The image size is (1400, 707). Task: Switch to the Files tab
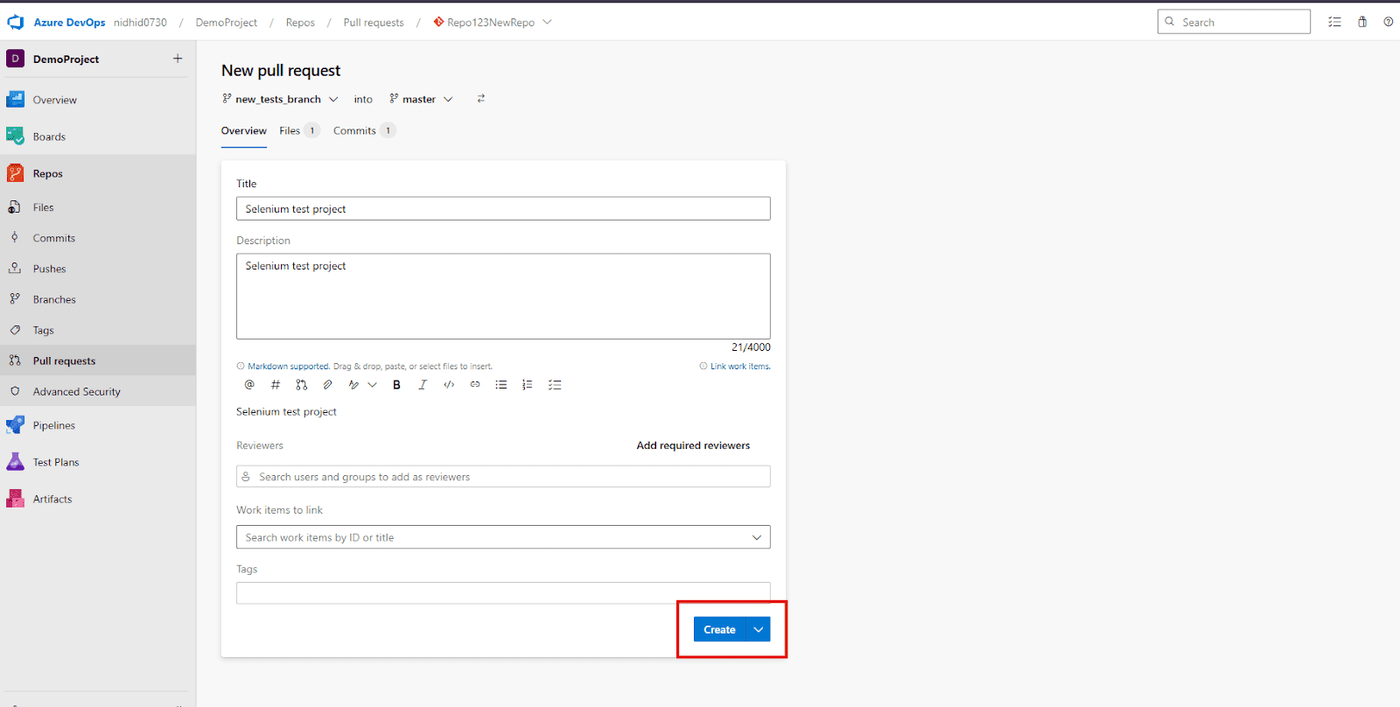point(299,131)
